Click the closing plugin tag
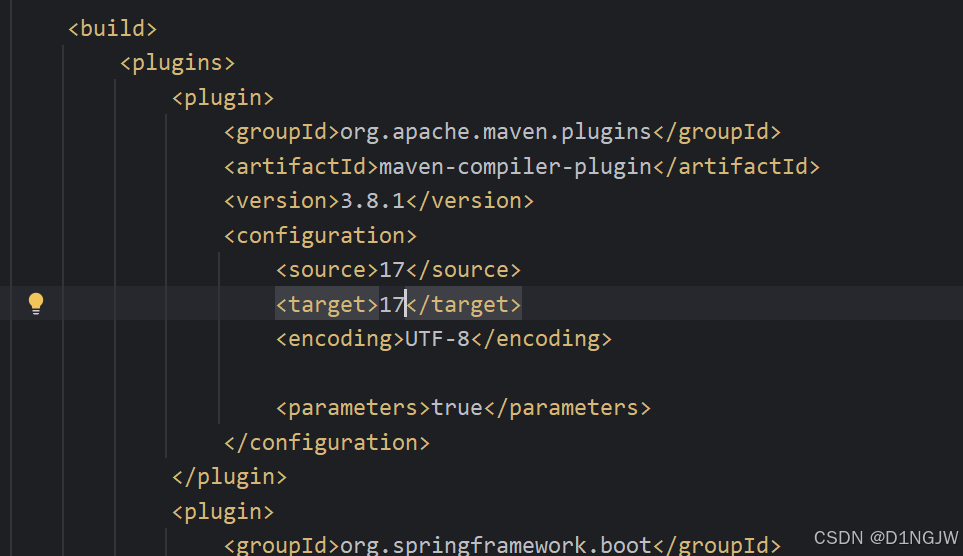The image size is (963, 556). (230, 477)
